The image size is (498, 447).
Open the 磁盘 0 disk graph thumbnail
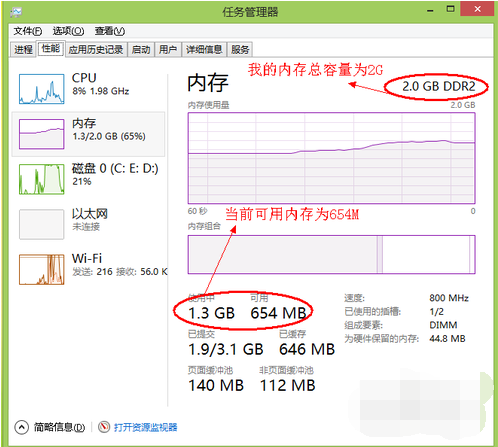(x=42, y=179)
